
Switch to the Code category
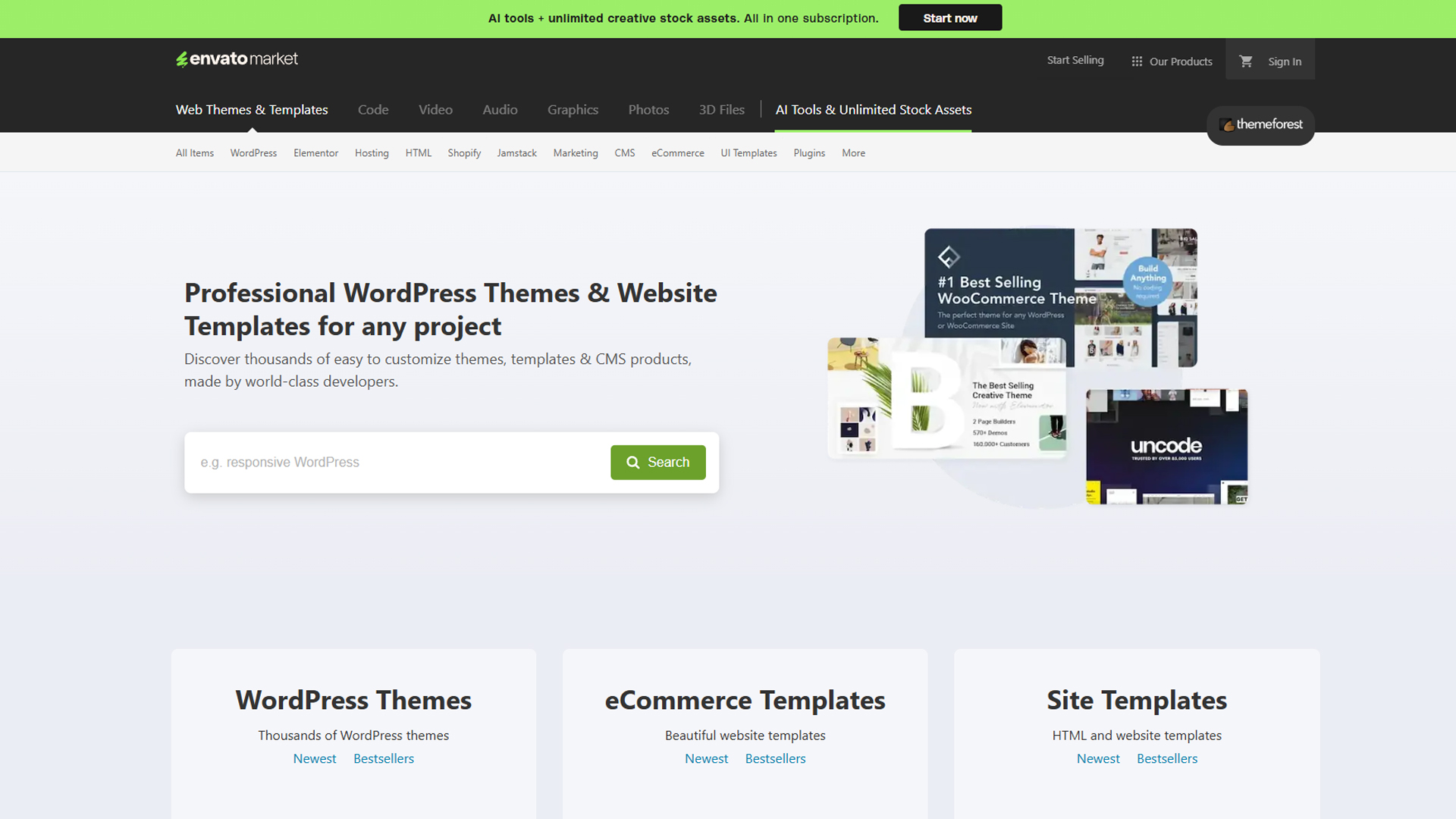pyautogui.click(x=373, y=110)
